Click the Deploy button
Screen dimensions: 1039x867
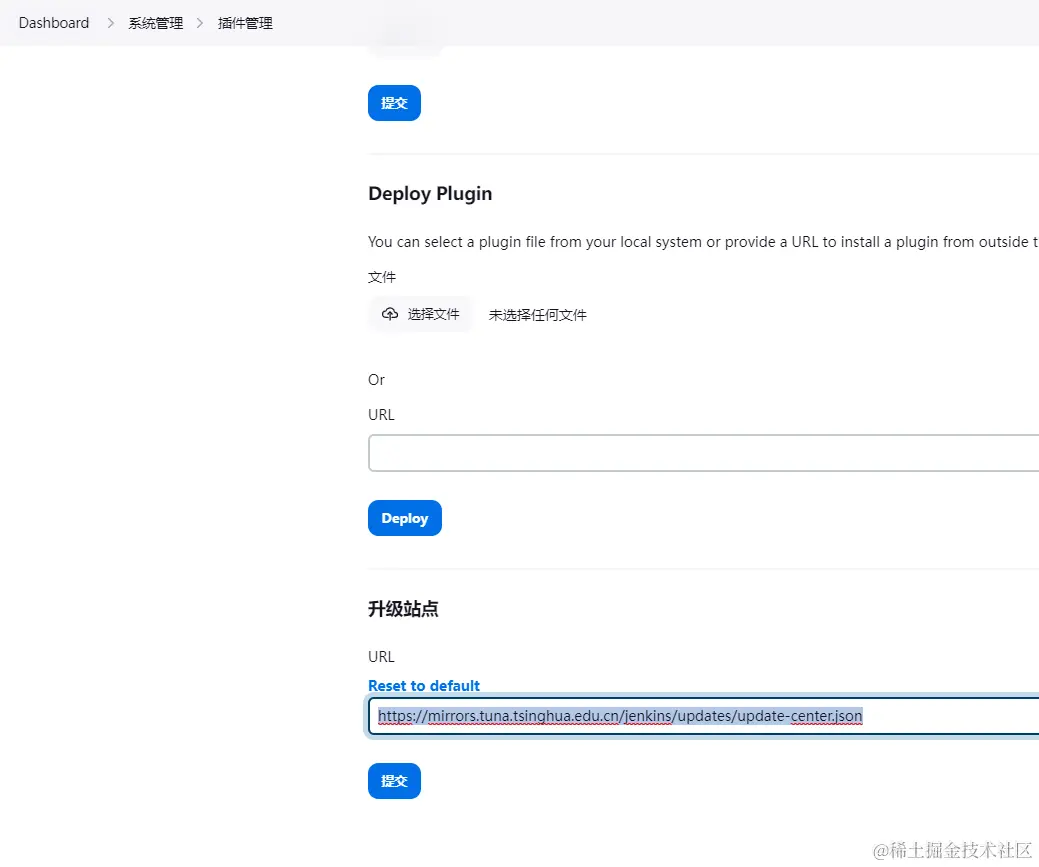click(405, 518)
